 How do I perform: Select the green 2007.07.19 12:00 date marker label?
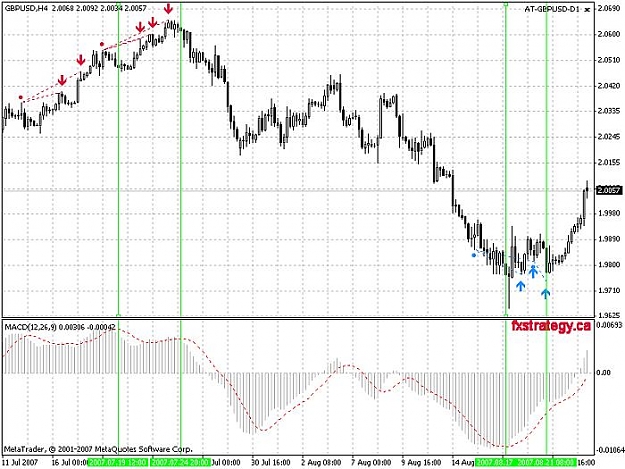click(x=118, y=463)
